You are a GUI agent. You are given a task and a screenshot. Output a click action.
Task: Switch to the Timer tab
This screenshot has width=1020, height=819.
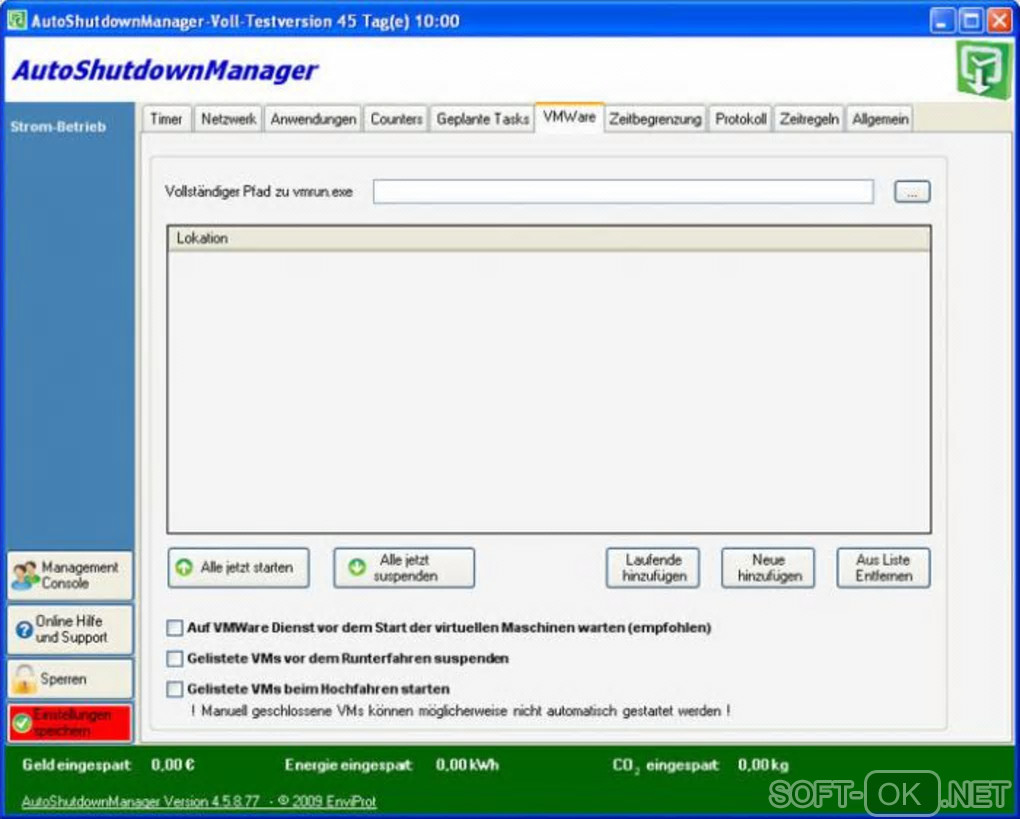coord(167,119)
